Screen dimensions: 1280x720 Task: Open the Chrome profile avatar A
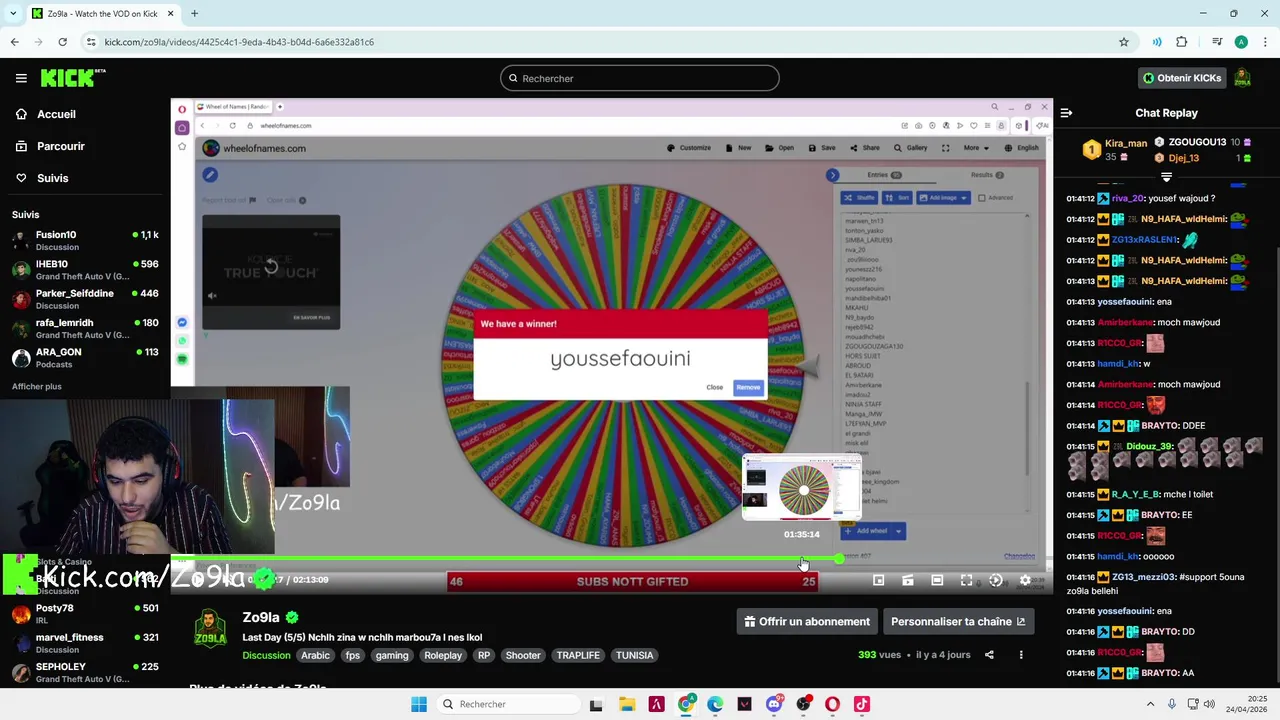1241,42
